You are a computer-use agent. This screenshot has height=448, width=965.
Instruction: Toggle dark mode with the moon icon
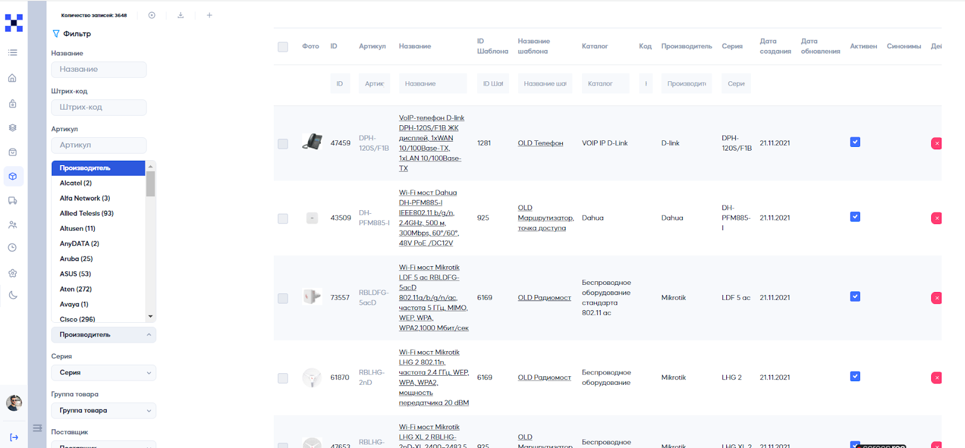point(13,295)
